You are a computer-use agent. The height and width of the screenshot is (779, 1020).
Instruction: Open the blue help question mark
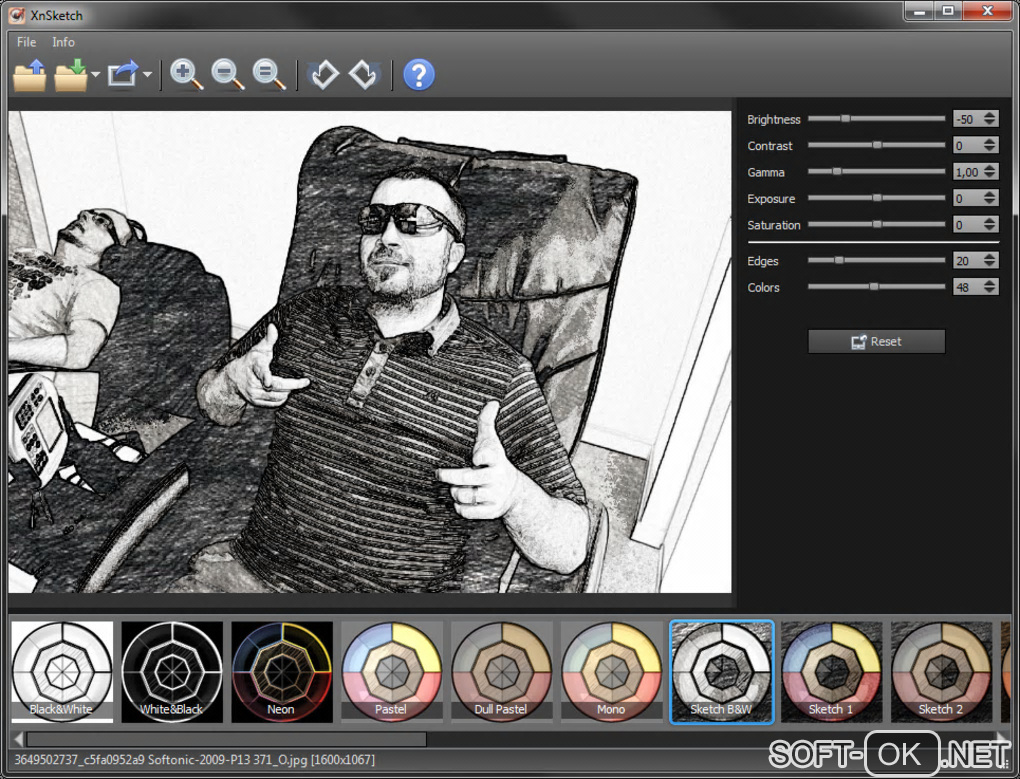(x=418, y=75)
